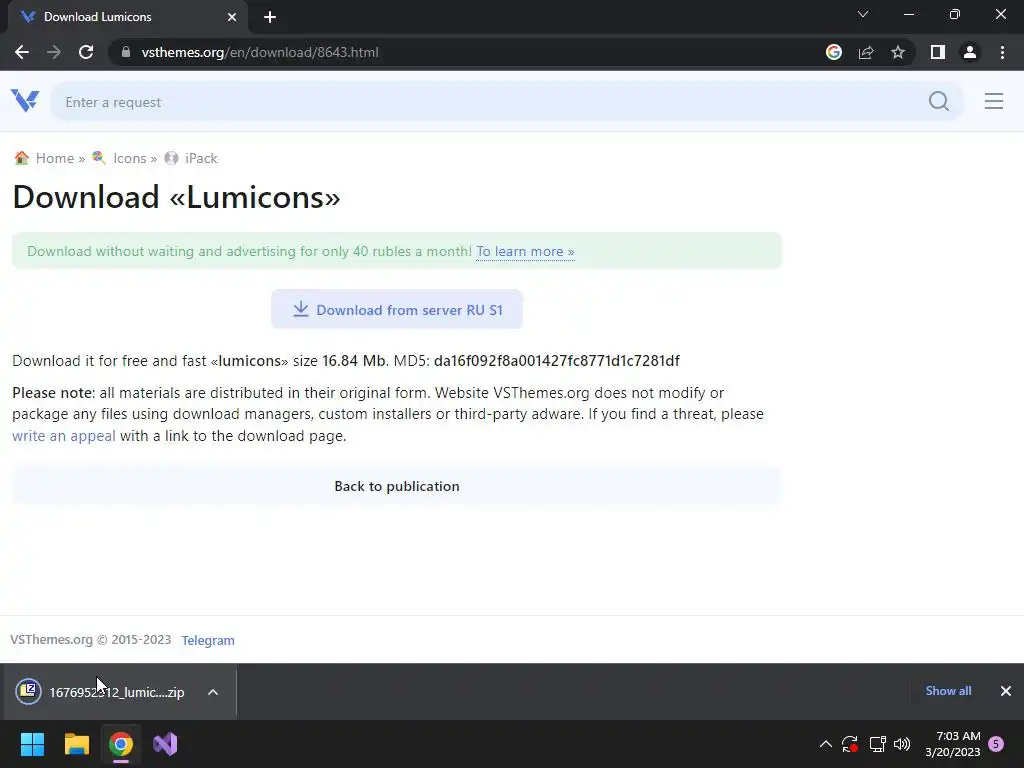Open File Explorer from taskbar
Viewport: 1024px width, 768px height.
coord(76,744)
